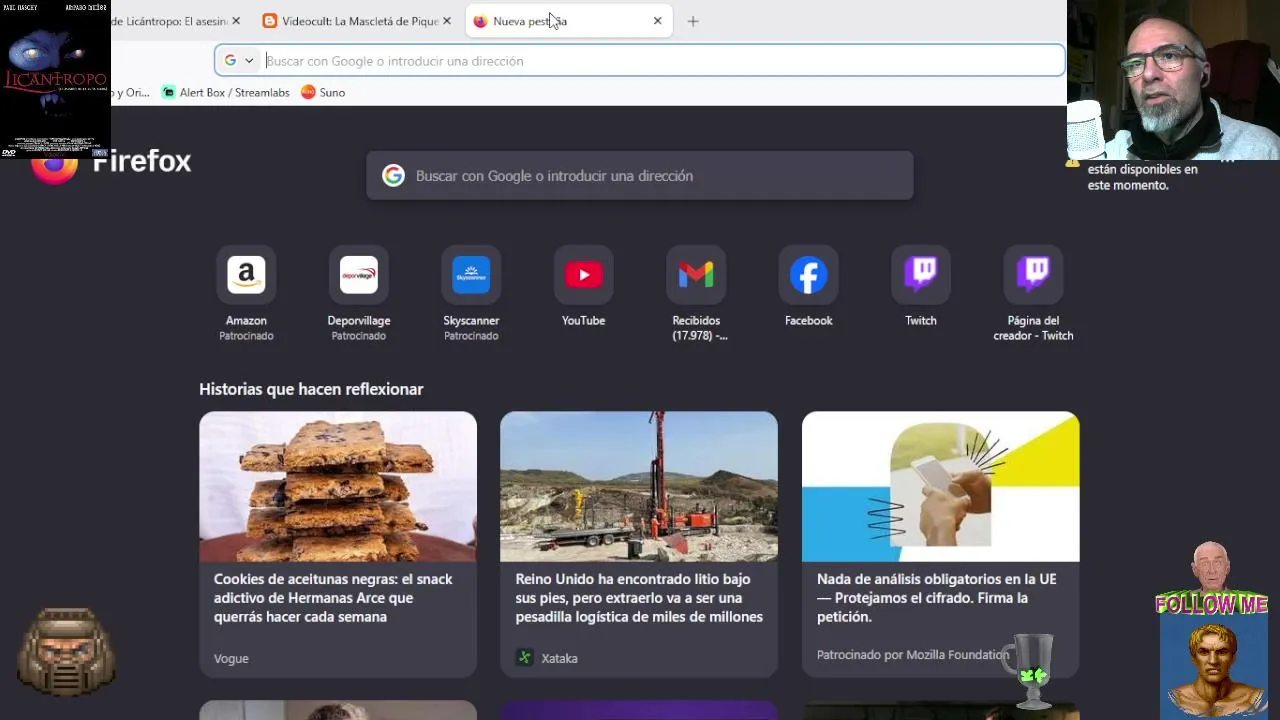Open the Deporvillage shortcut tile

click(359, 275)
